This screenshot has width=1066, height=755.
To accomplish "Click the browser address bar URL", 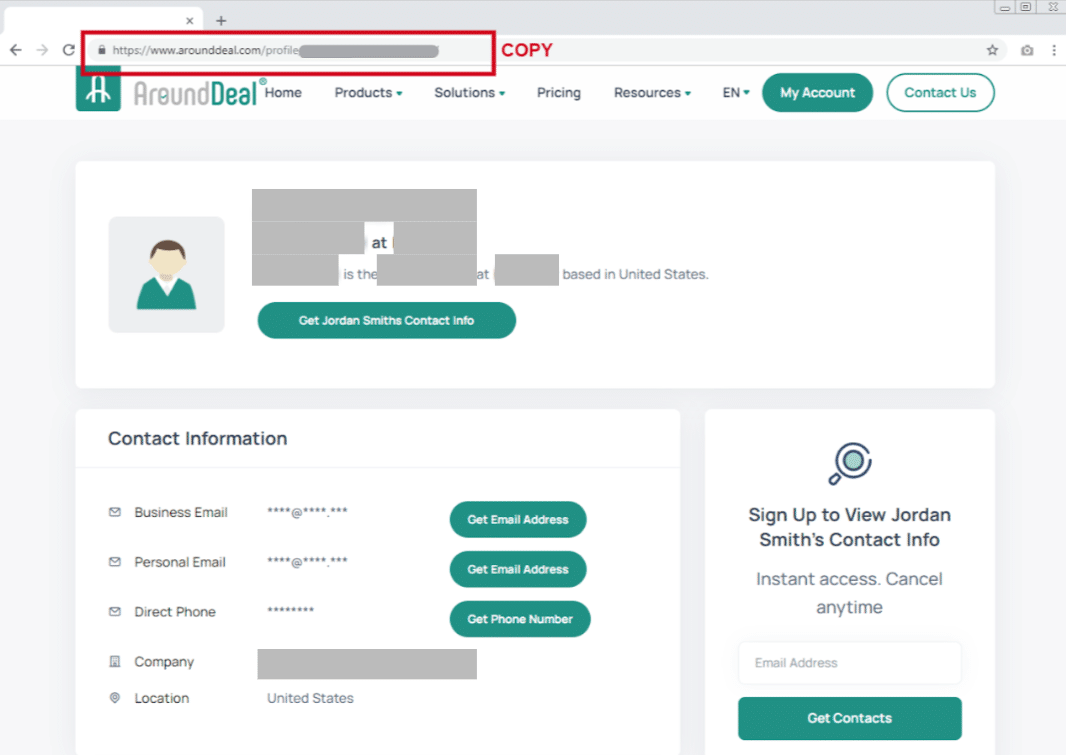I will (275, 50).
